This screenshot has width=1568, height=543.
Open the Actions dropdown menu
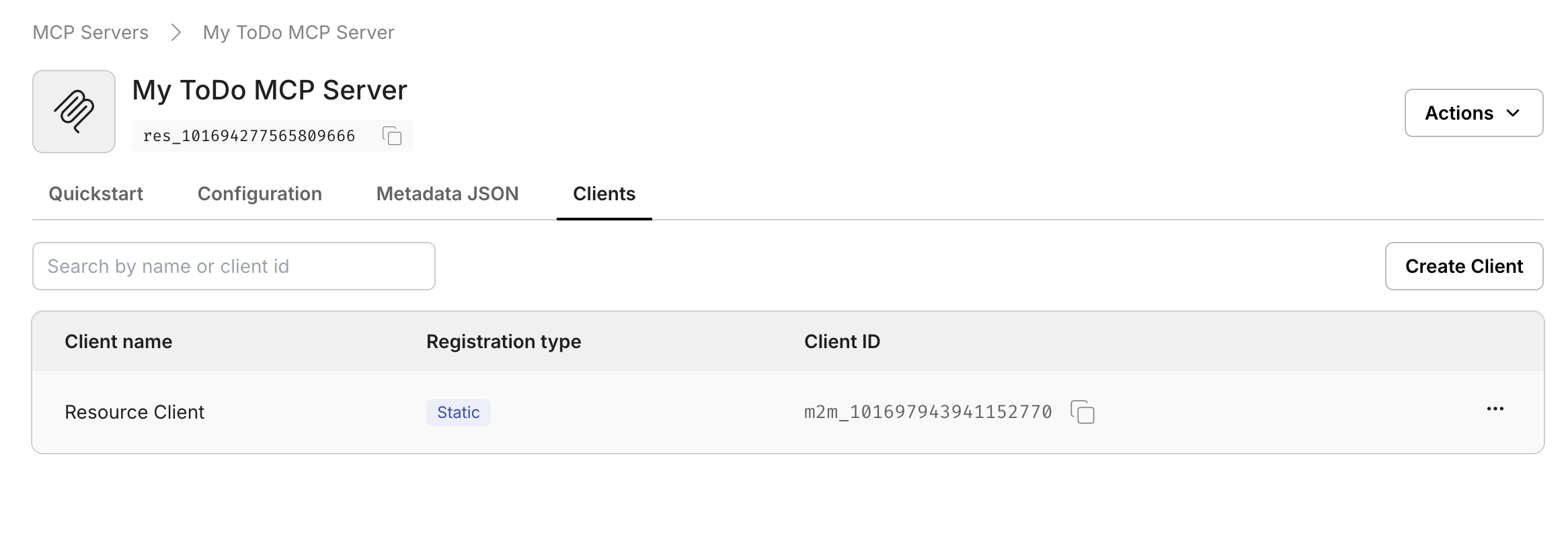pyautogui.click(x=1474, y=112)
